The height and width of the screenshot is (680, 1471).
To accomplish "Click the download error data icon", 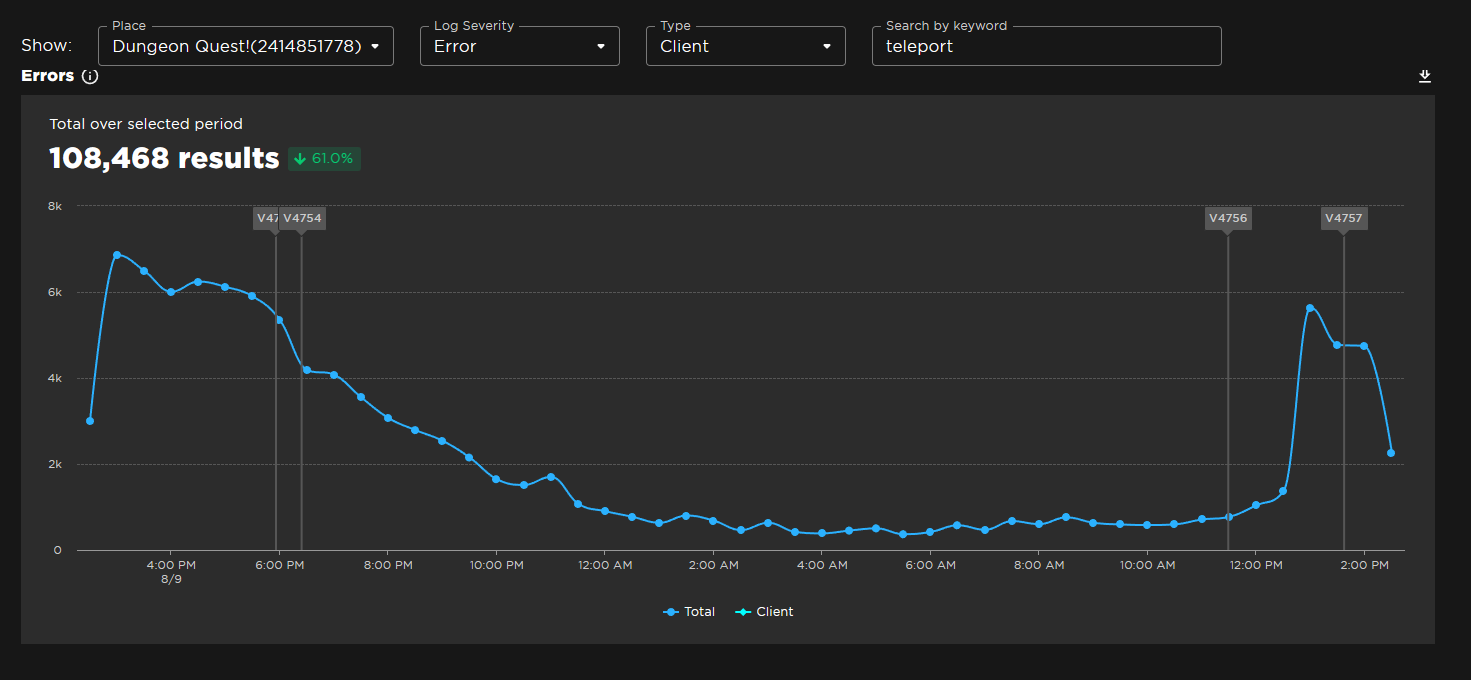I will point(1424,75).
